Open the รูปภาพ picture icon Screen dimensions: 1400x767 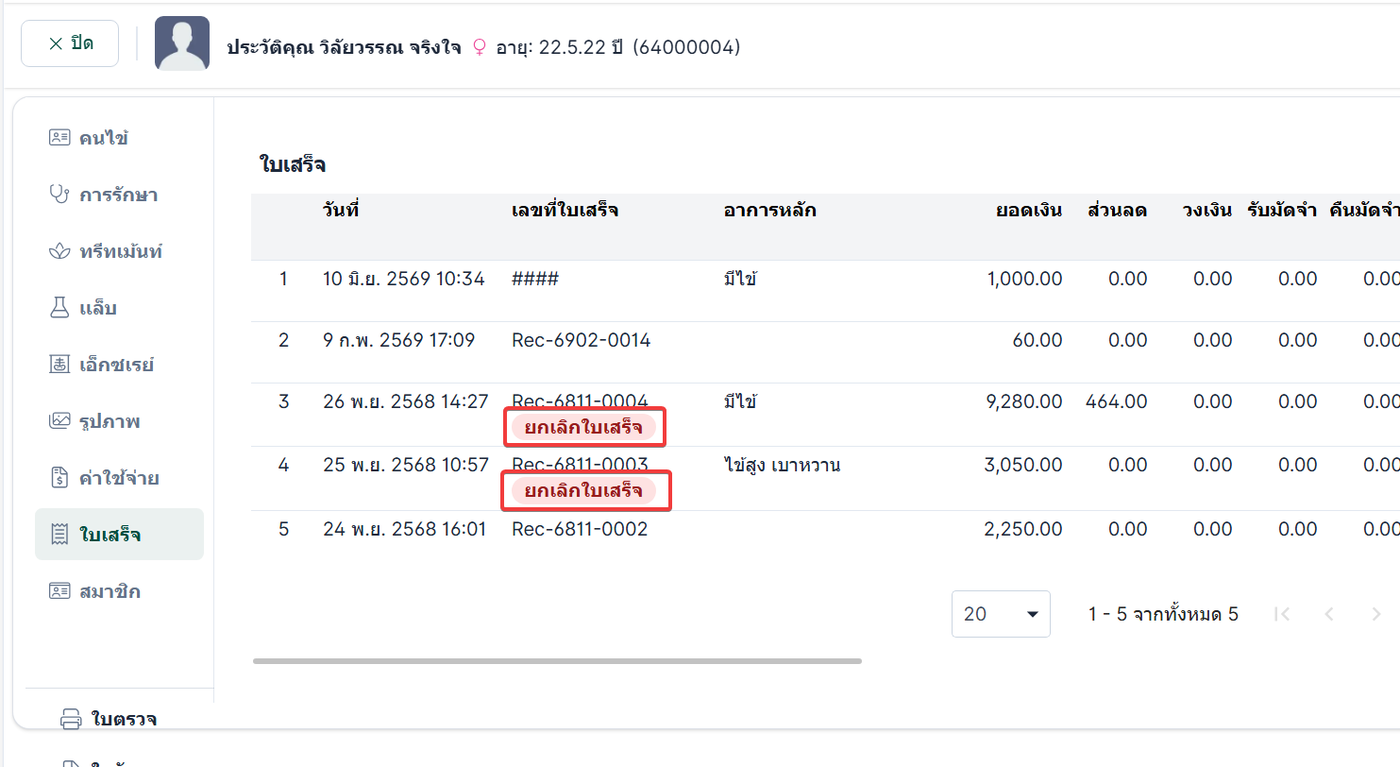[x=59, y=421]
